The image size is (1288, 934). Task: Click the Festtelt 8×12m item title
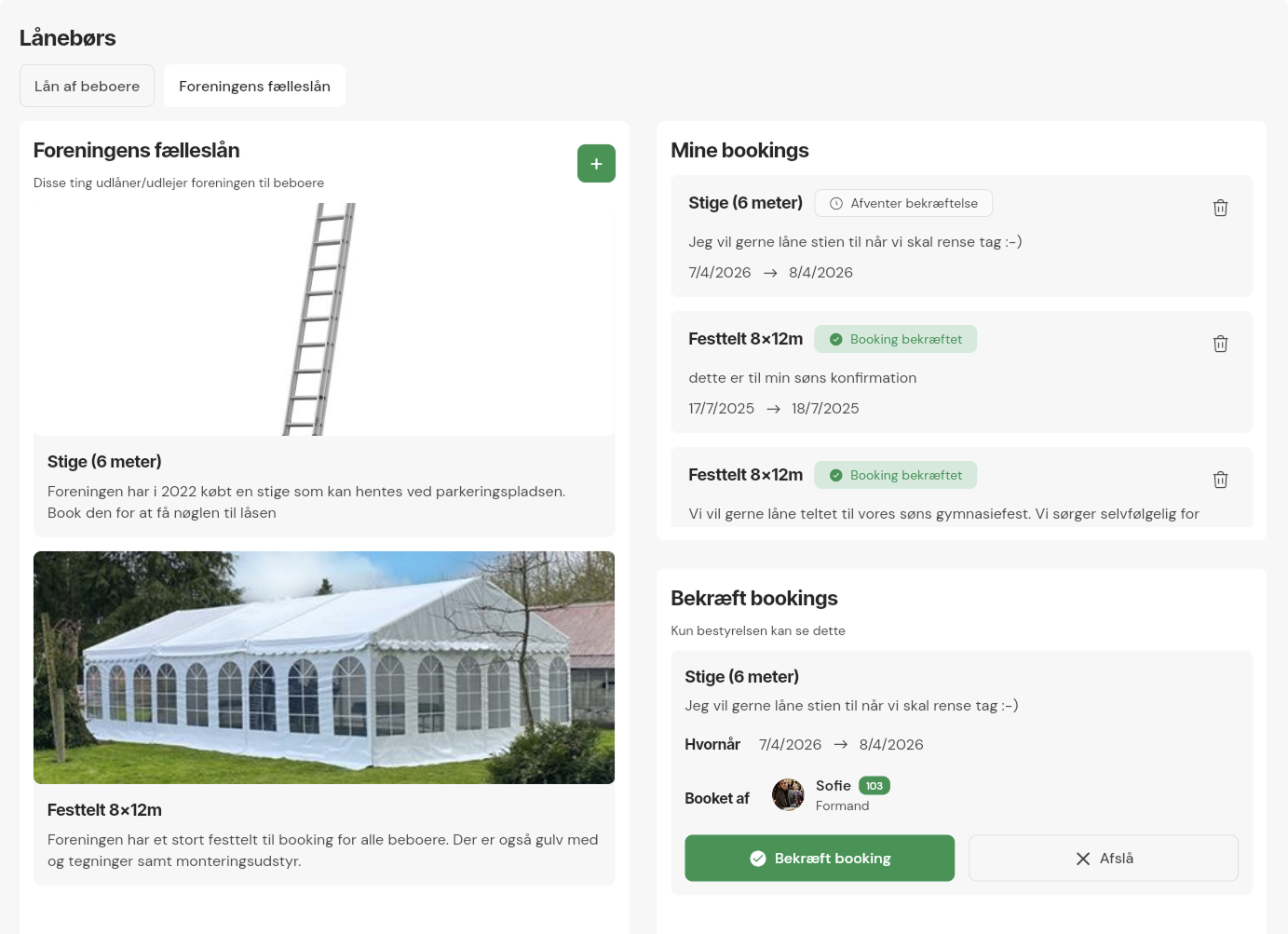tap(104, 810)
